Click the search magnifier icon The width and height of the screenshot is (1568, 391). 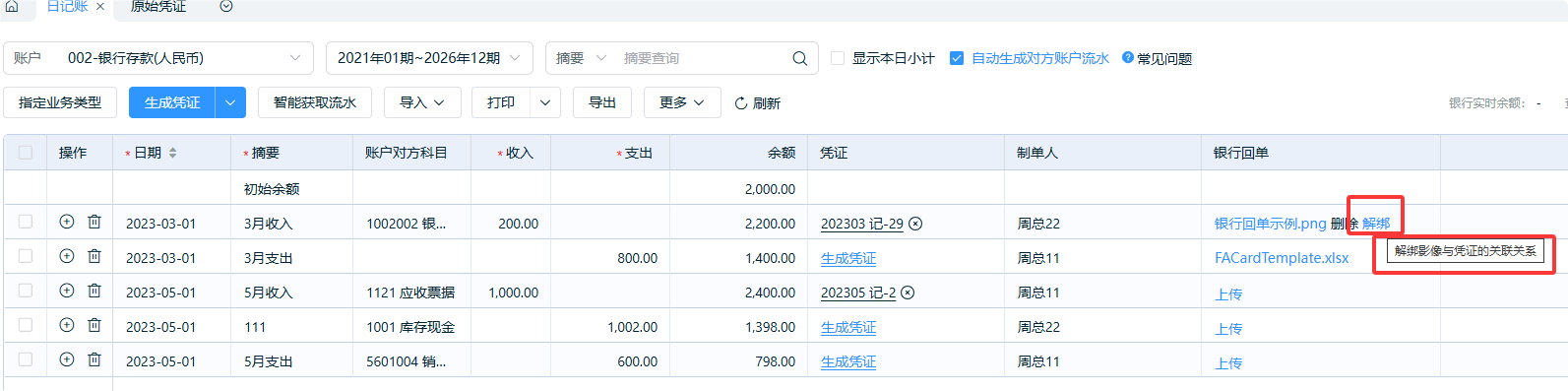[799, 58]
